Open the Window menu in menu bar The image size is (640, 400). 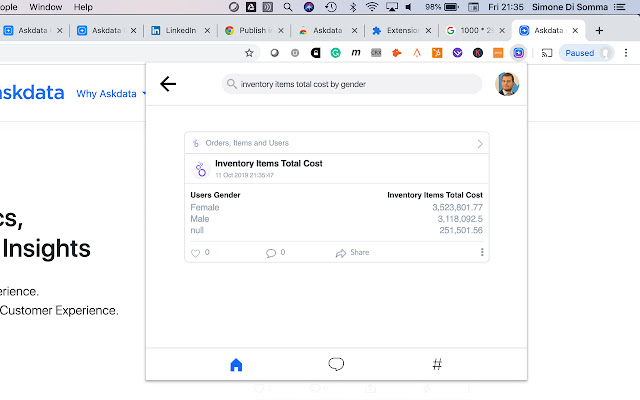46,7
